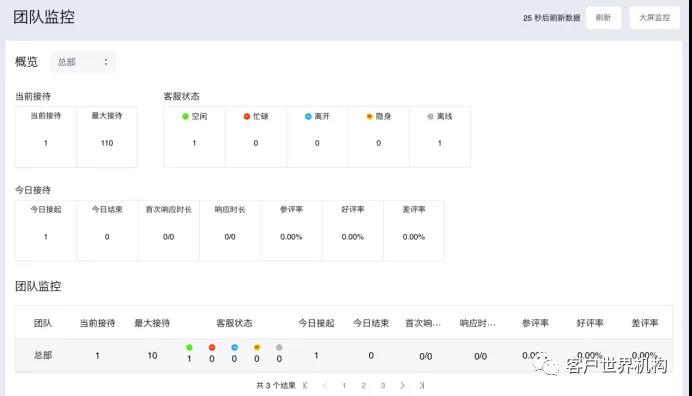Image resolution: width=692 pixels, height=396 pixels.
Task: Select the 总部 team row
Action: tap(344, 355)
